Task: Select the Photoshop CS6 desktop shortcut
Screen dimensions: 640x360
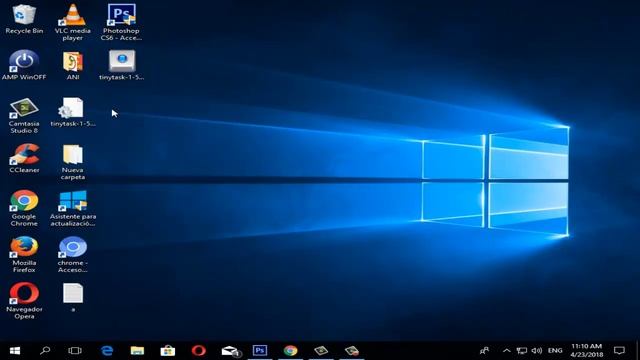Action: coord(121,22)
